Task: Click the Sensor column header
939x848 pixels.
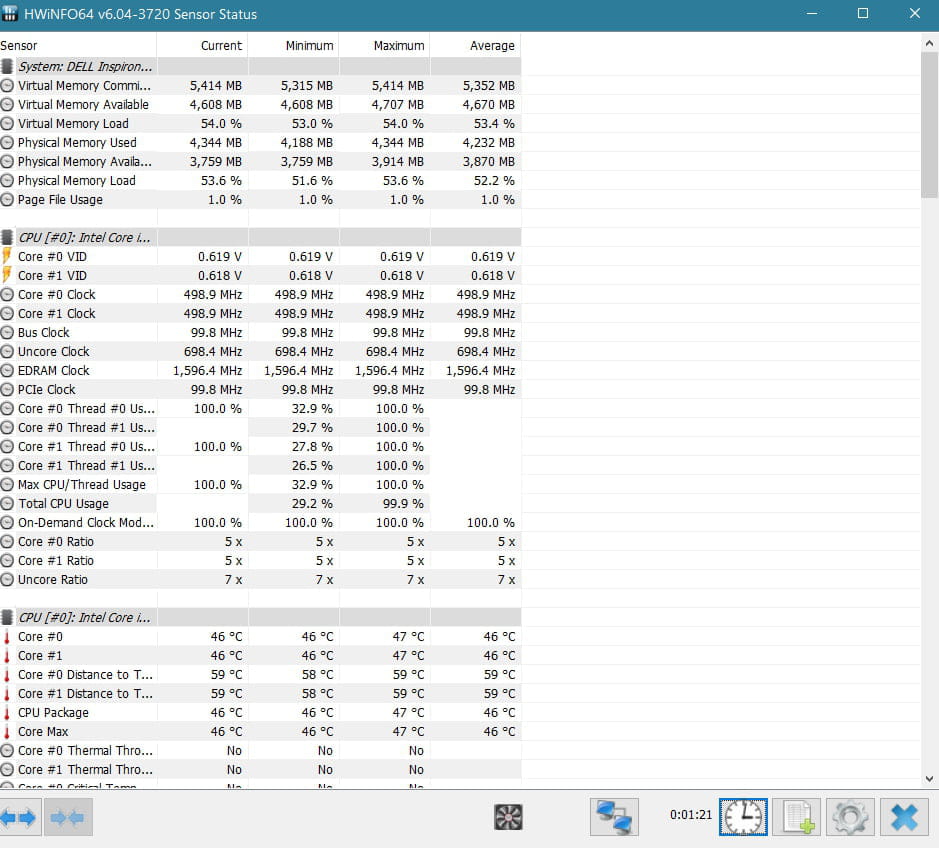Action: (78, 46)
